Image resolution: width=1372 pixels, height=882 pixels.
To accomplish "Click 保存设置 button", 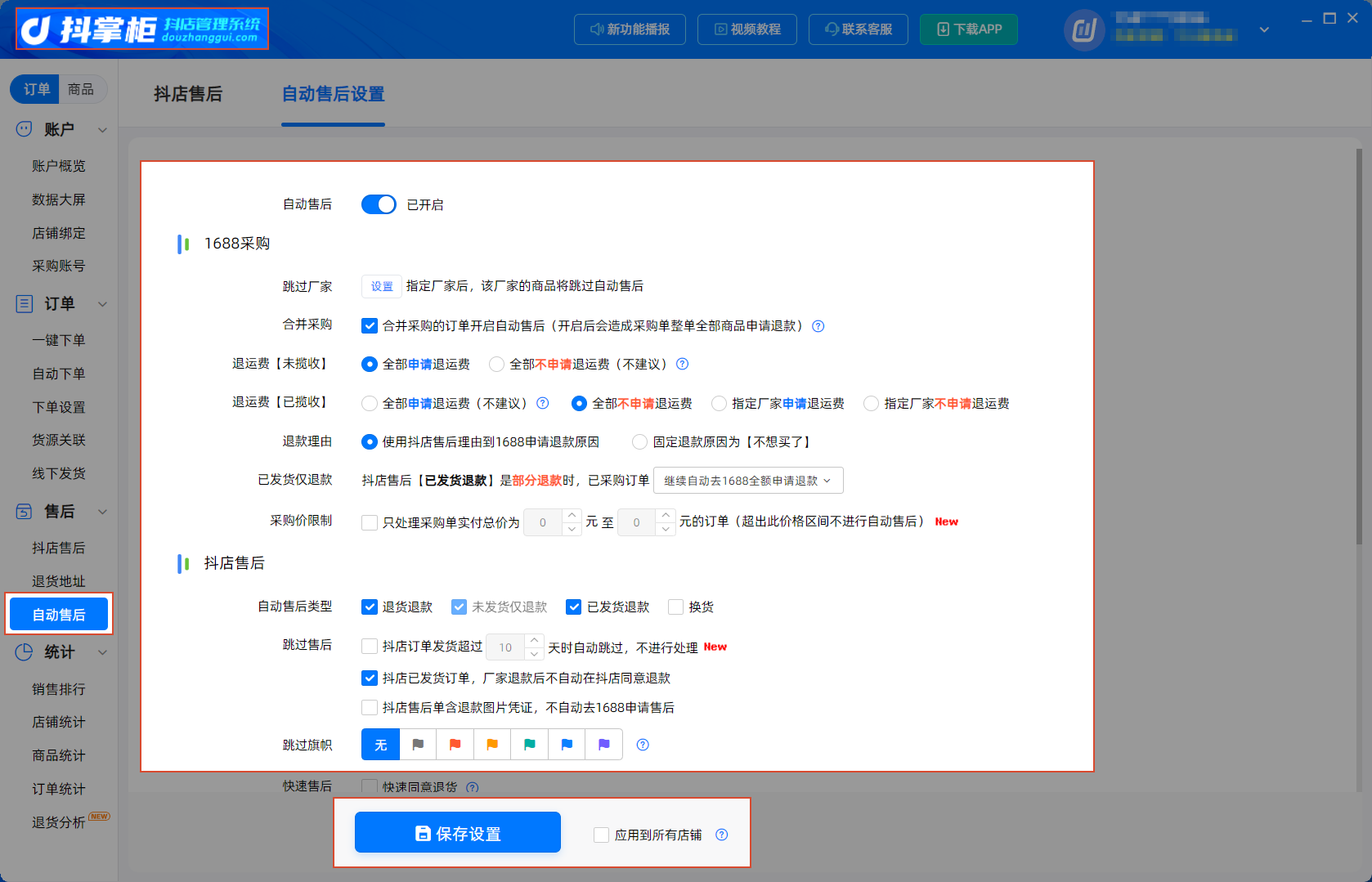I will tap(458, 833).
